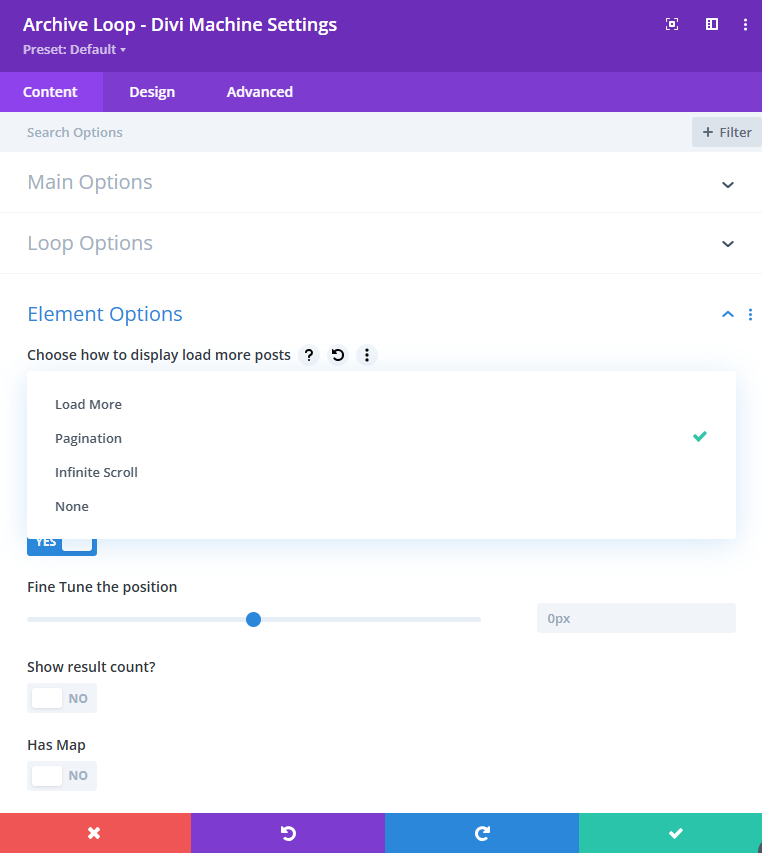Save changes with green checkmark button
This screenshot has width=762, height=853.
(675, 833)
